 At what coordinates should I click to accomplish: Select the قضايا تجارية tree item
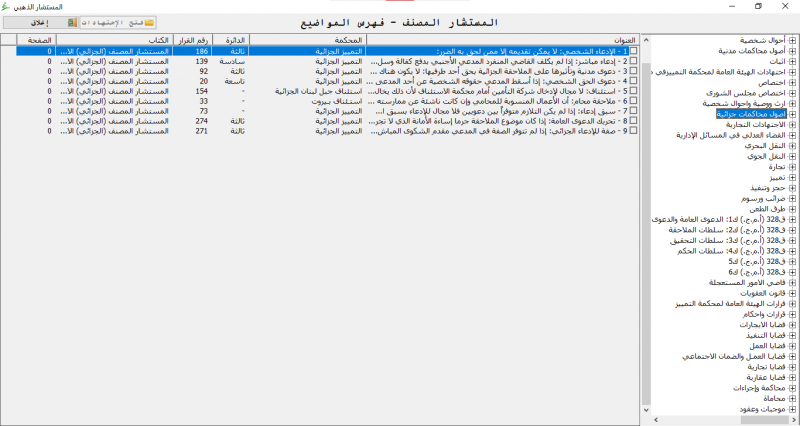768,367
